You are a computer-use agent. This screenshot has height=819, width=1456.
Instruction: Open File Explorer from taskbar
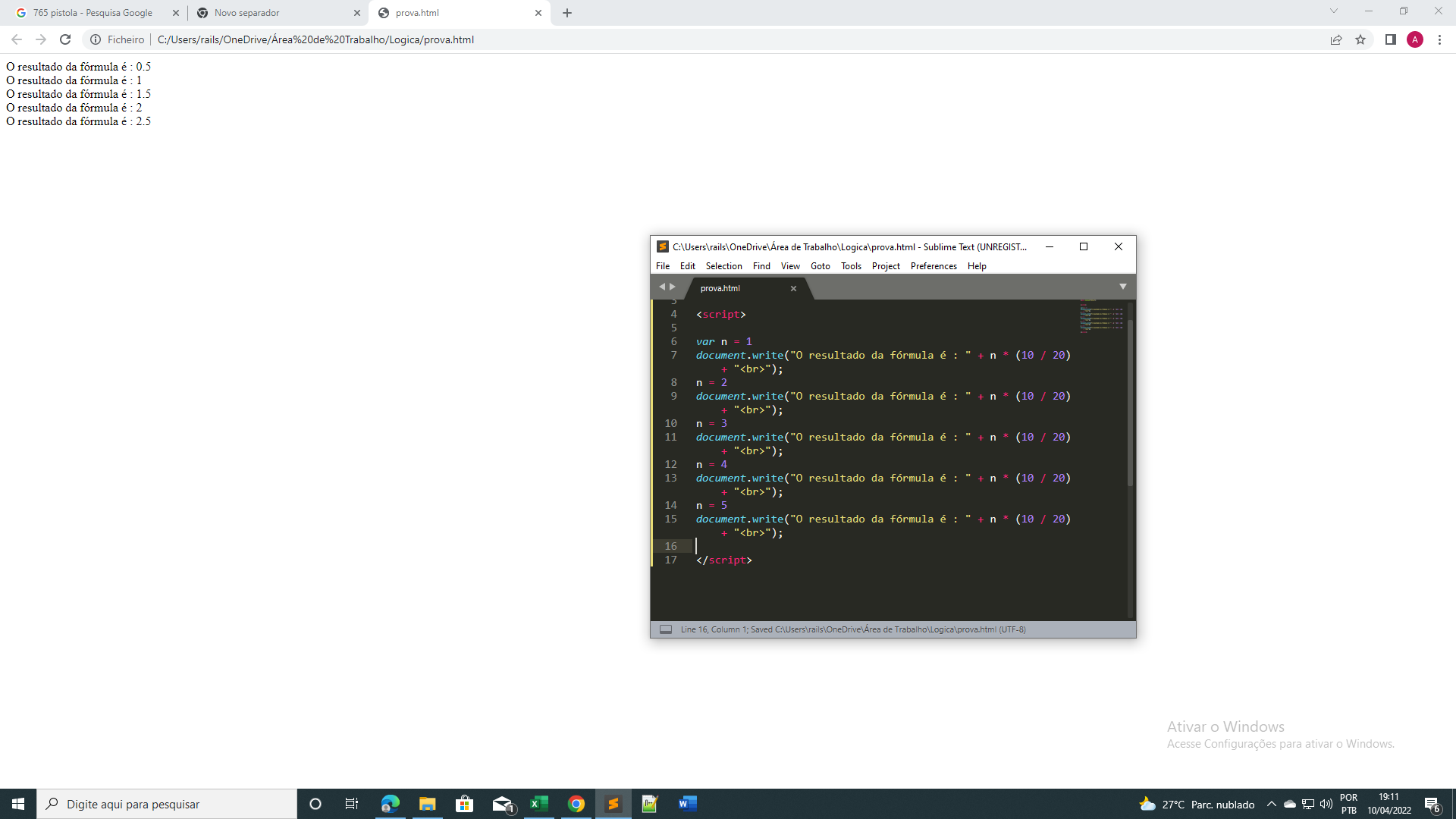coord(428,804)
